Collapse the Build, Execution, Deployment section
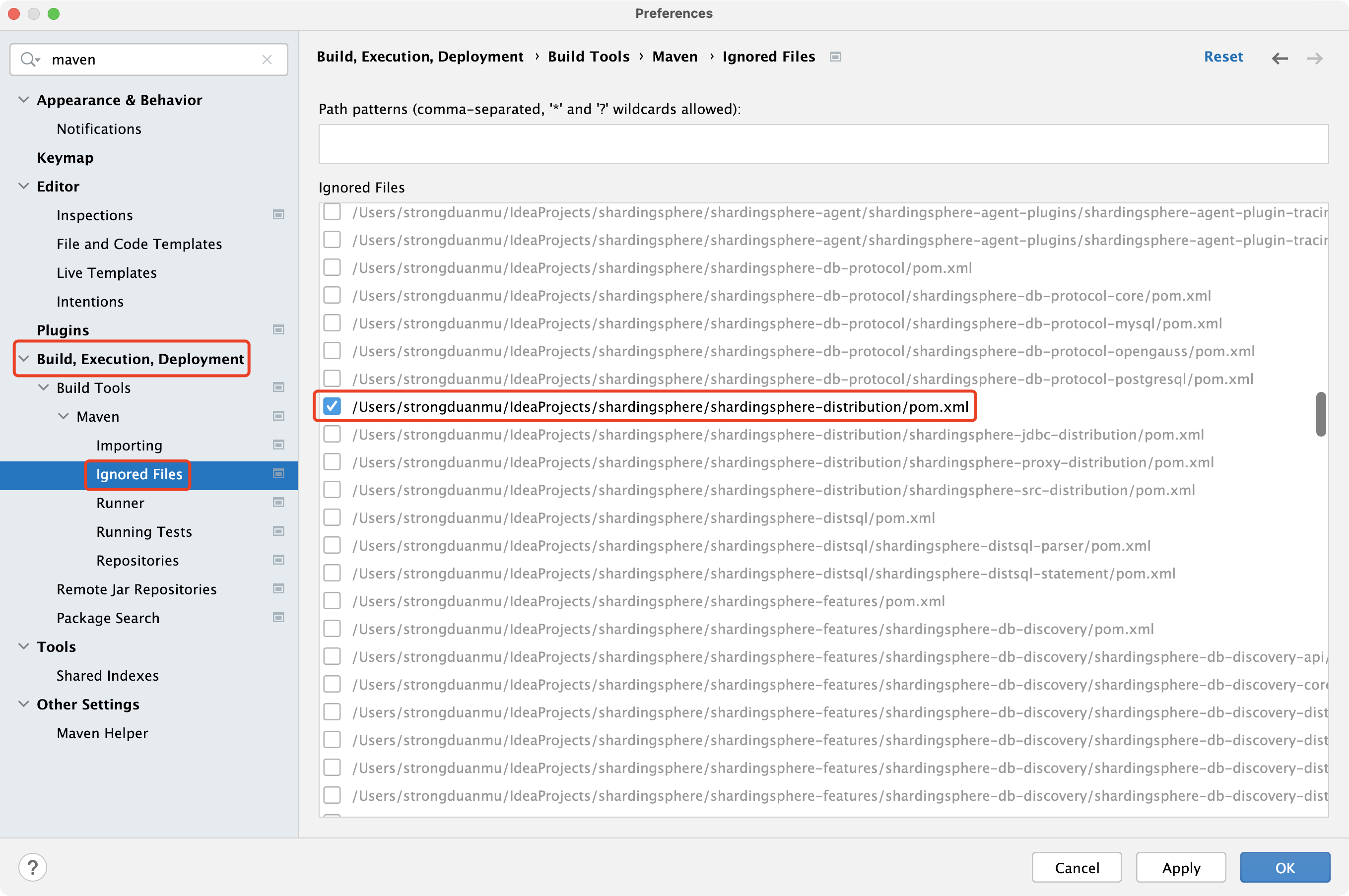 point(24,359)
